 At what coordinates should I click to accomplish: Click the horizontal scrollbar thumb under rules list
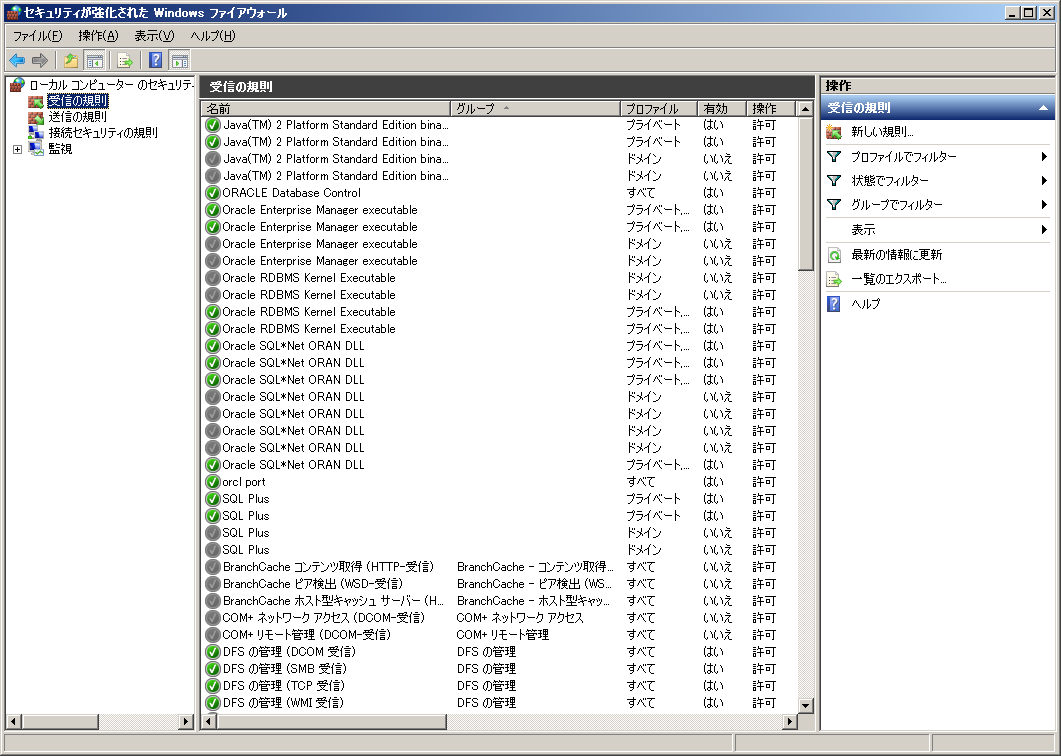(x=332, y=721)
